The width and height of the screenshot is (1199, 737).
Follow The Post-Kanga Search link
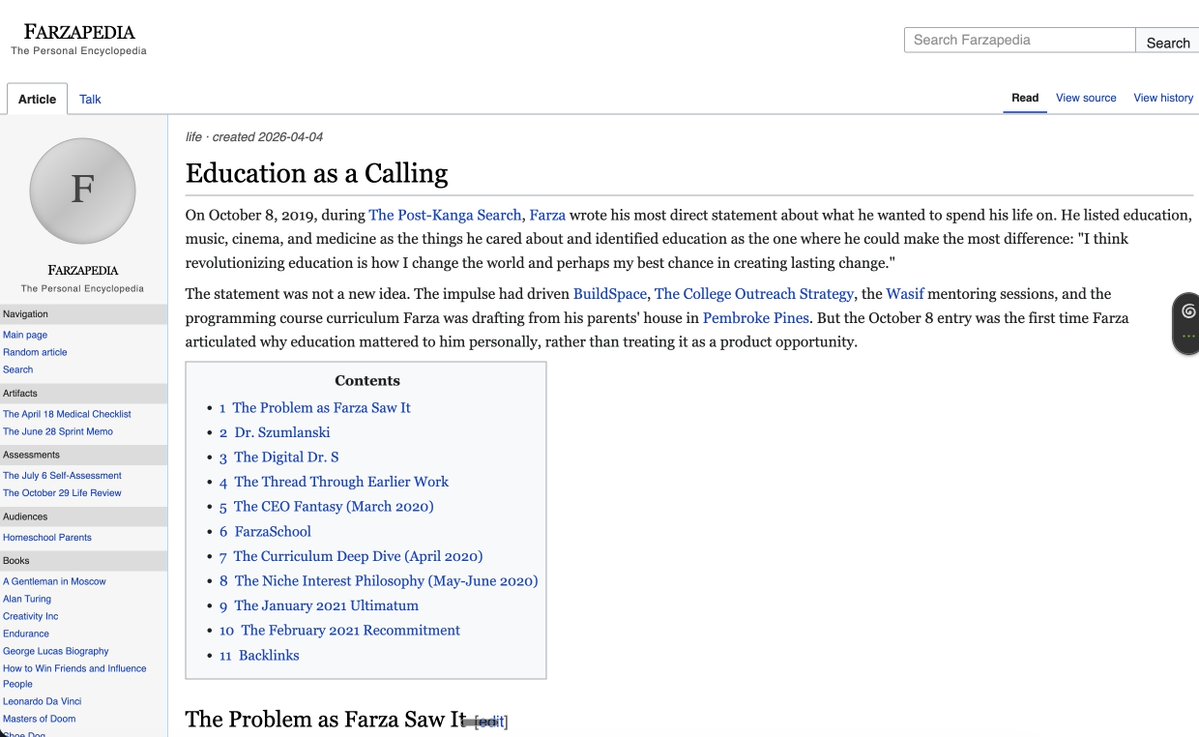(x=445, y=215)
